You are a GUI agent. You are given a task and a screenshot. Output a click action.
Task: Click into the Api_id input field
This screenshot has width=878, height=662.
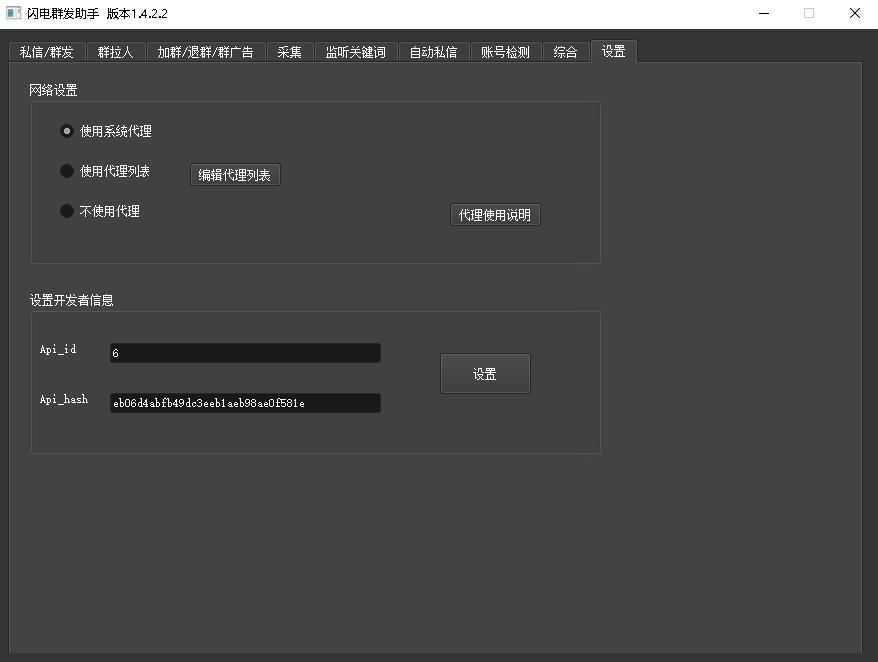click(245, 353)
